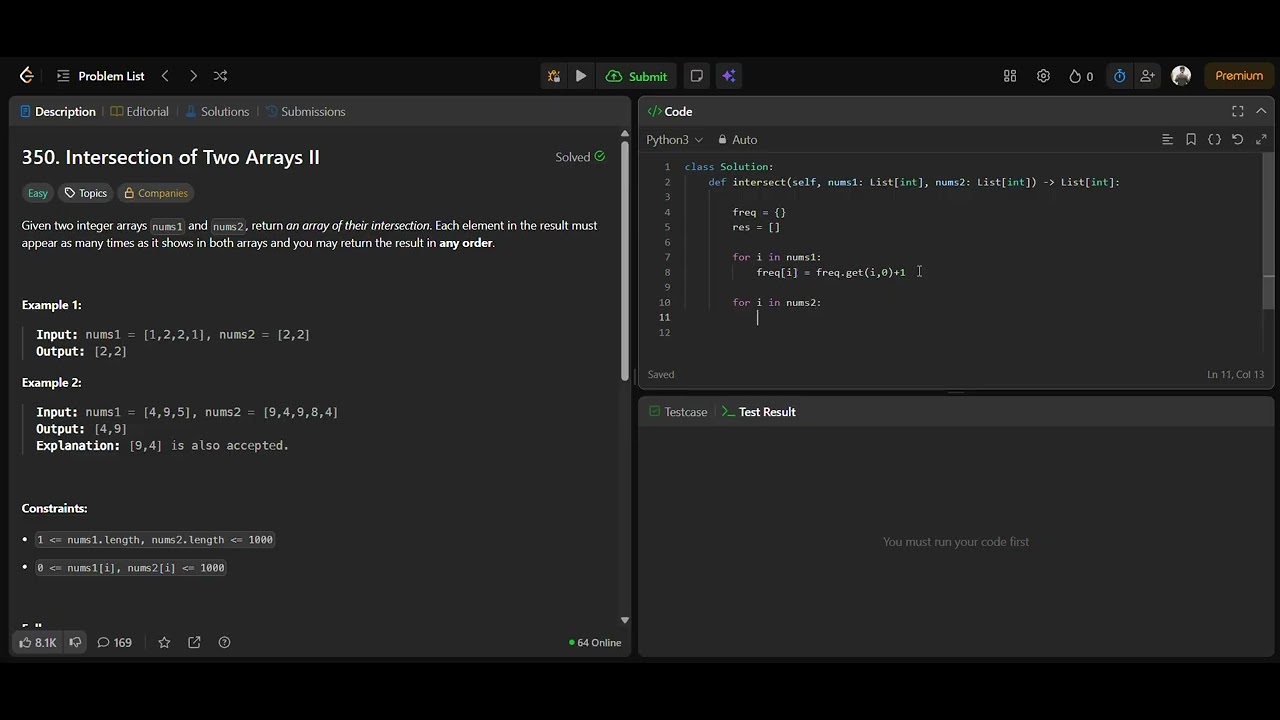This screenshot has height=720, width=1280.
Task: Click the curly braces snippet icon
Action: (x=1214, y=140)
